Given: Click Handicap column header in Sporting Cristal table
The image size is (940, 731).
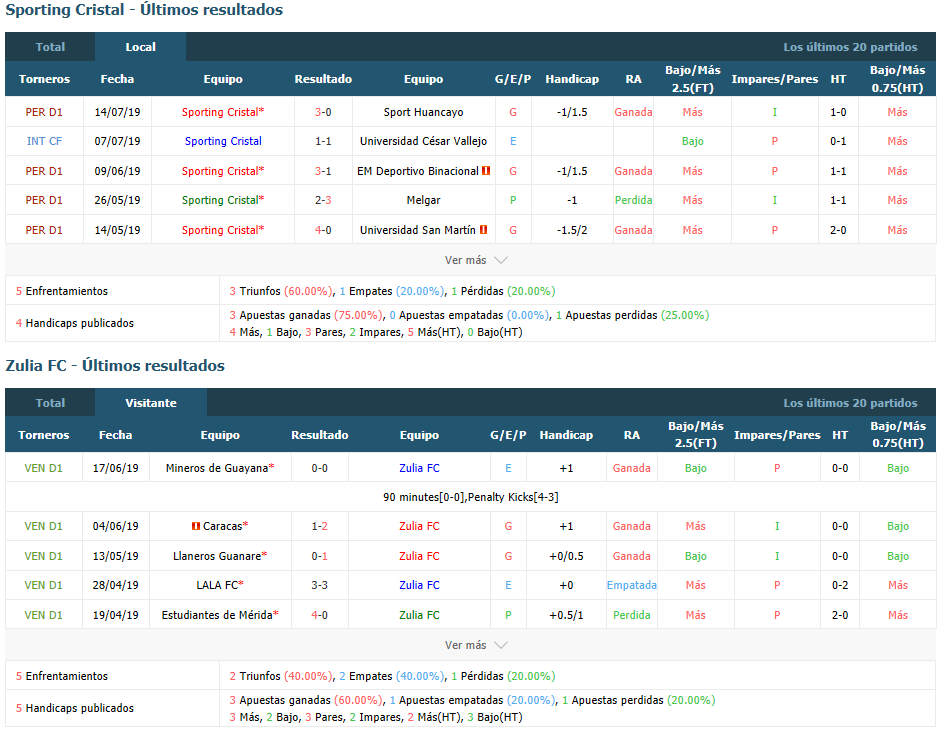Looking at the screenshot, I should [x=572, y=79].
